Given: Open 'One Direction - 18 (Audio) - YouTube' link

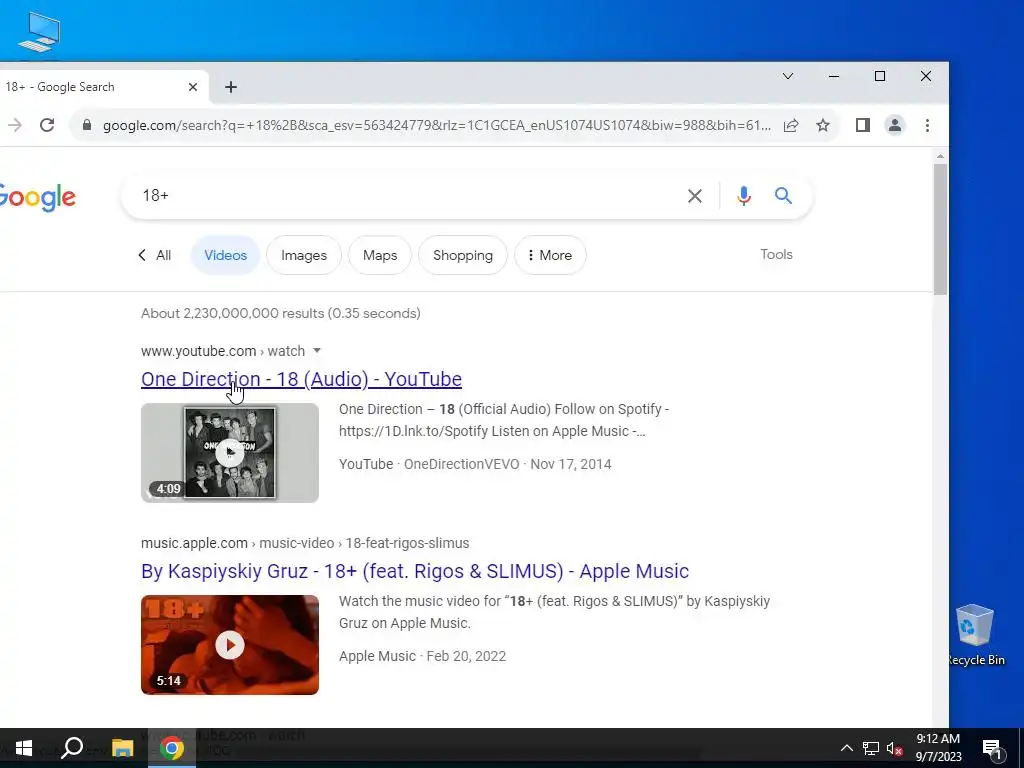Looking at the screenshot, I should click(x=301, y=379).
